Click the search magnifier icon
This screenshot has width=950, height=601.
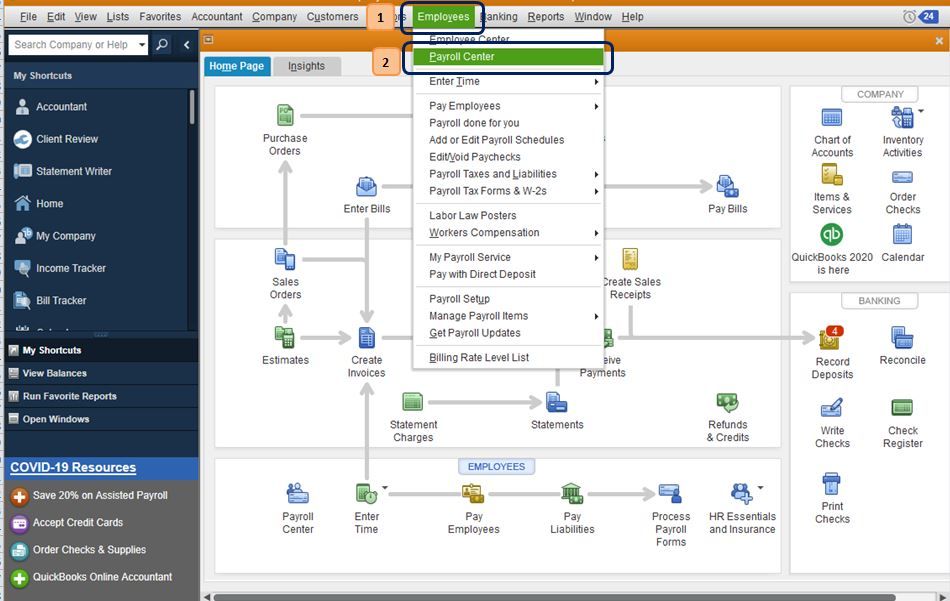click(162, 44)
